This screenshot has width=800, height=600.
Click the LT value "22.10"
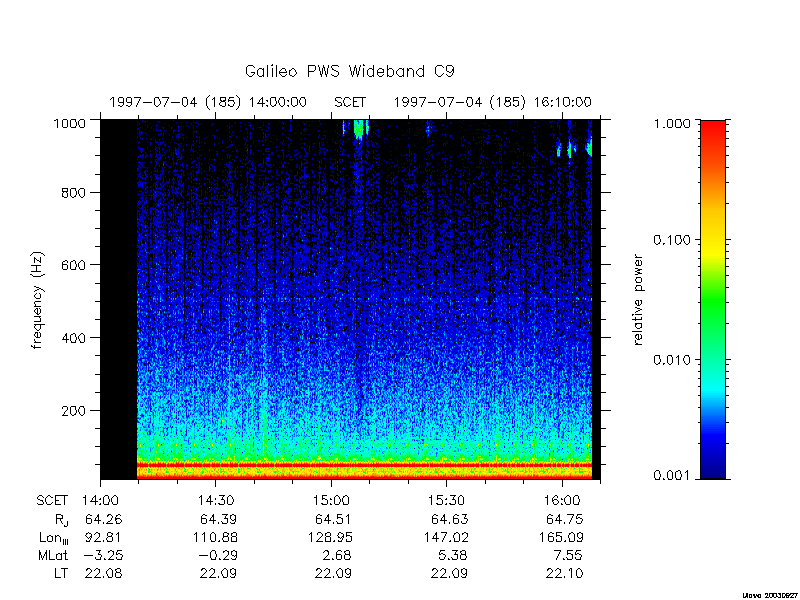click(564, 573)
